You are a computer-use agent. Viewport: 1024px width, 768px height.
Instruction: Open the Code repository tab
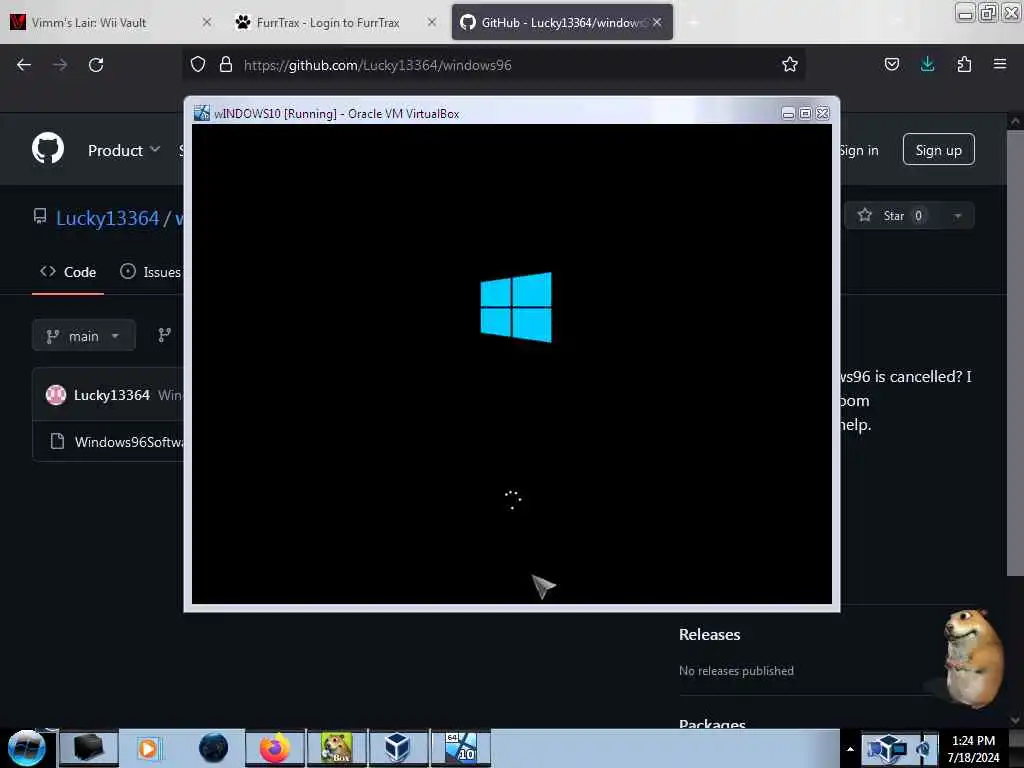tap(68, 272)
